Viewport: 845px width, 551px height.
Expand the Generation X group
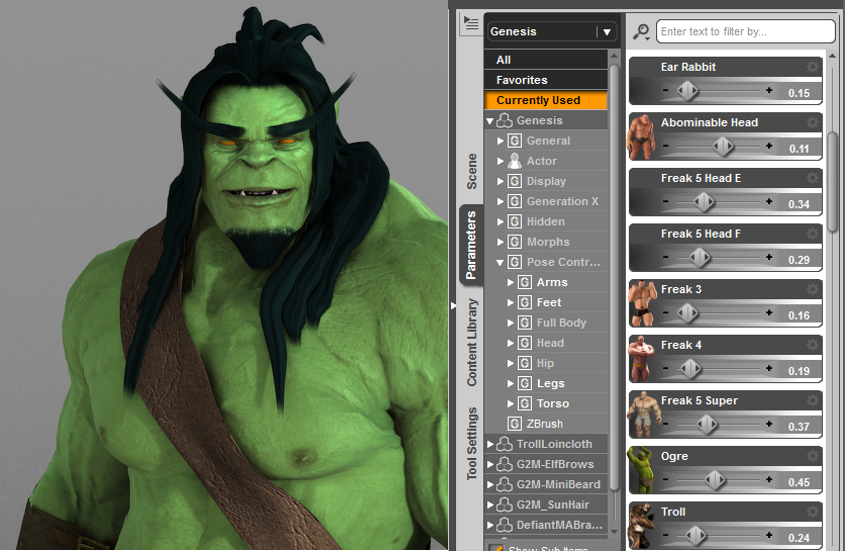pyautogui.click(x=500, y=202)
